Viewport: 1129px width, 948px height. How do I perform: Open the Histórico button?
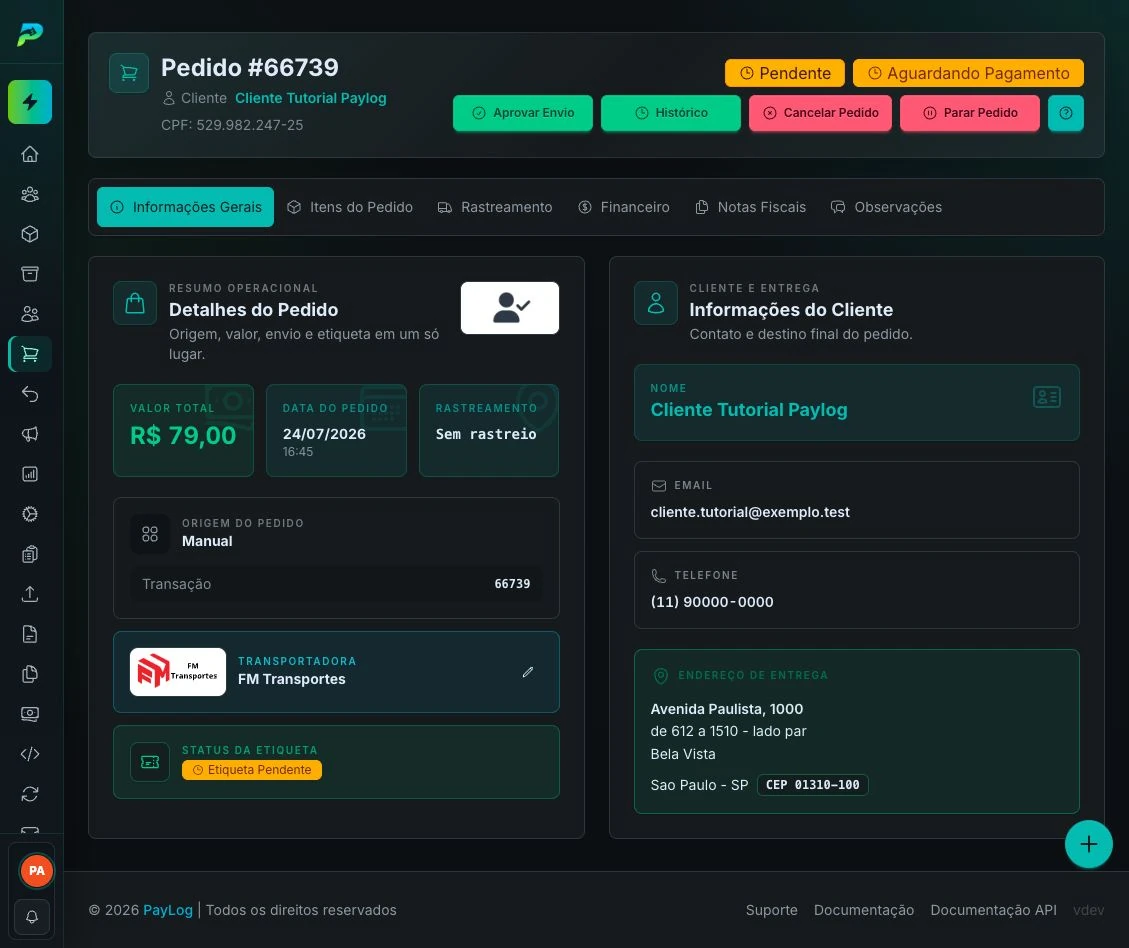tap(671, 113)
